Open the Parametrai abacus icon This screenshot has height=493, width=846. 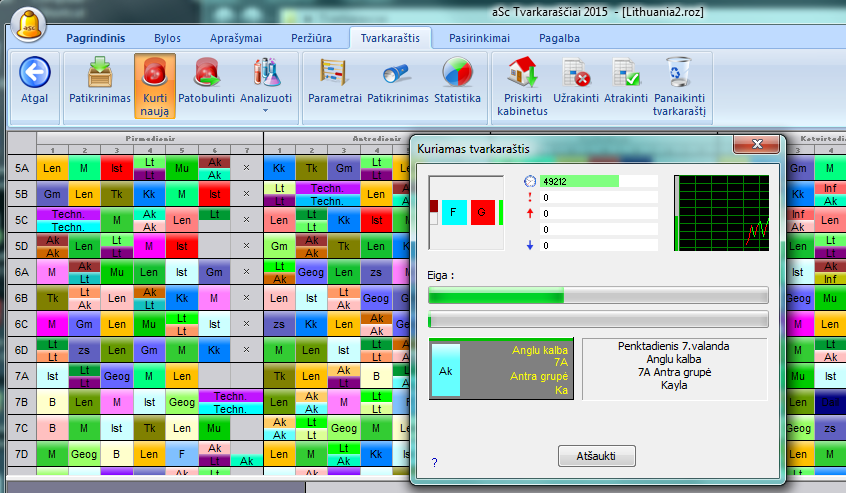(333, 72)
